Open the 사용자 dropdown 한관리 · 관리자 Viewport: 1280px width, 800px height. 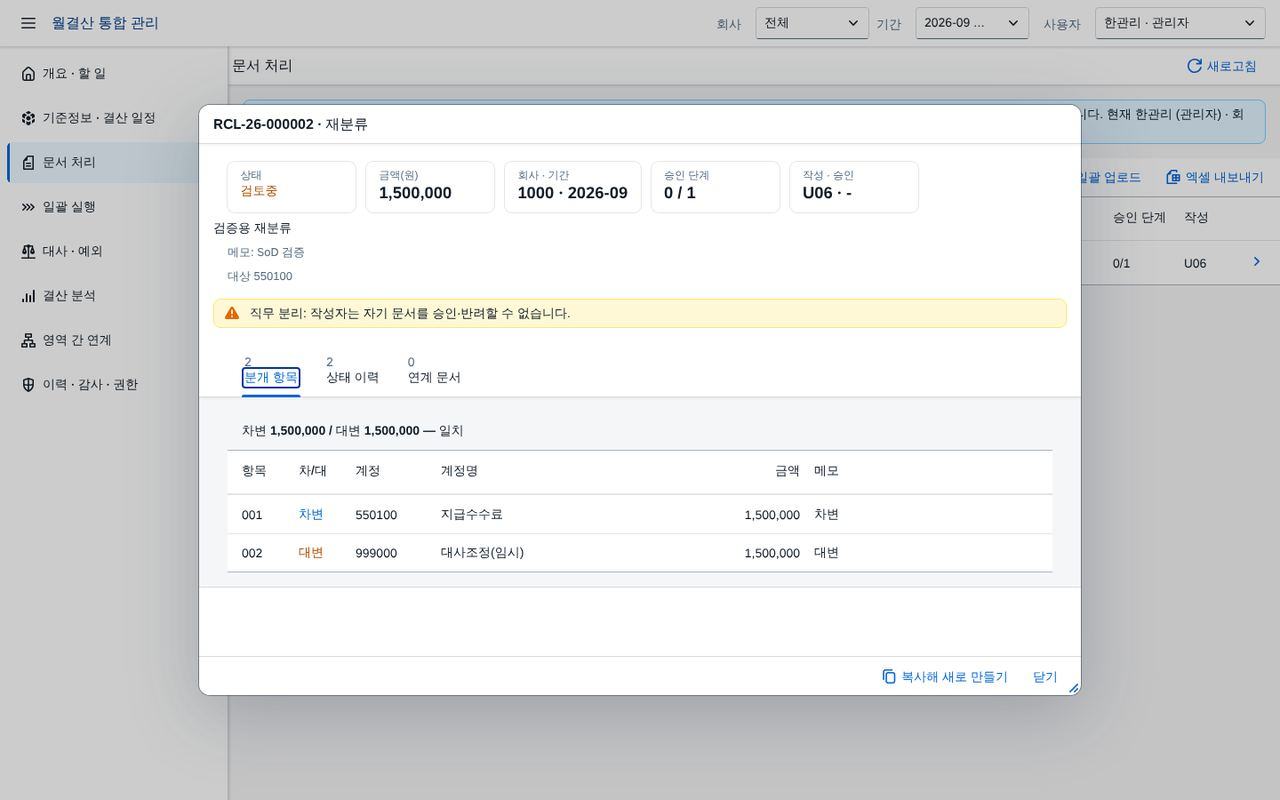click(1180, 23)
